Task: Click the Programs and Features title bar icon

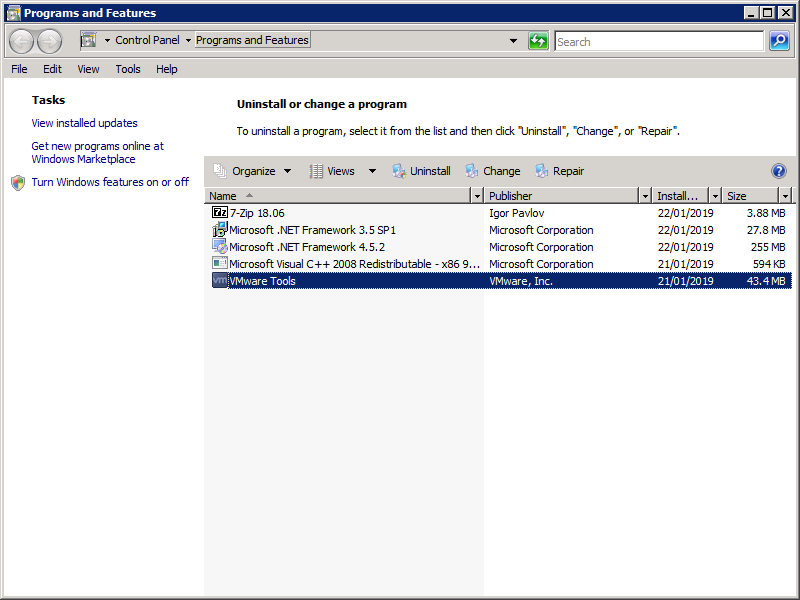Action: point(13,13)
